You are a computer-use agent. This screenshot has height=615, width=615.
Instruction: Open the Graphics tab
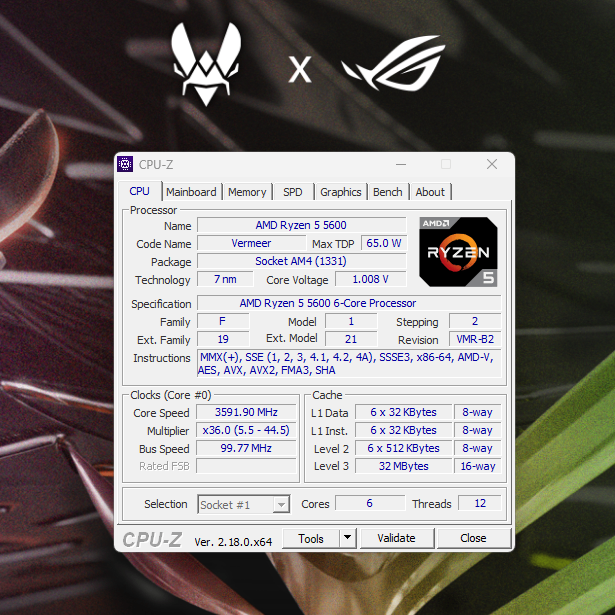[340, 192]
